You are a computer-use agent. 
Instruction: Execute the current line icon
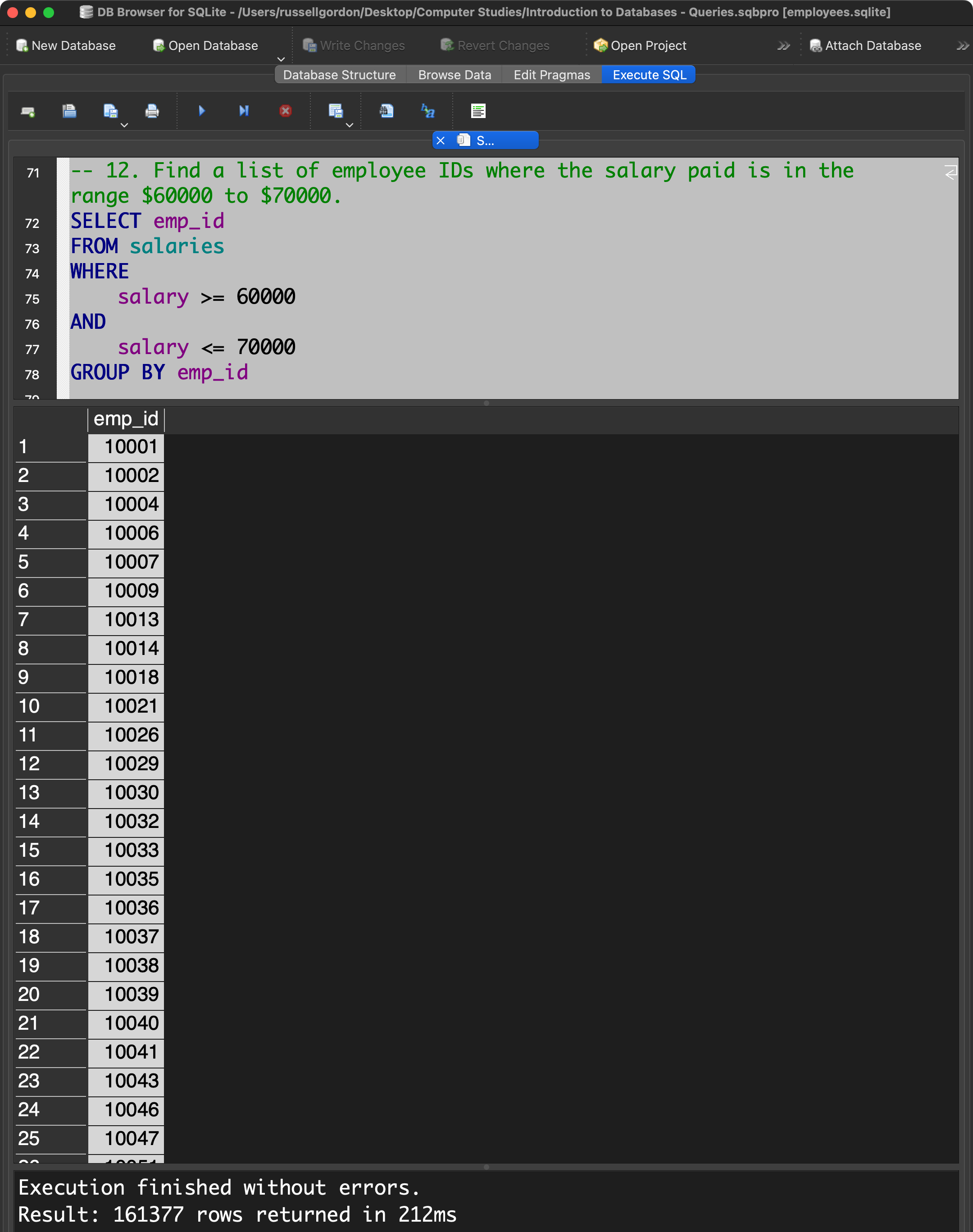coord(244,111)
